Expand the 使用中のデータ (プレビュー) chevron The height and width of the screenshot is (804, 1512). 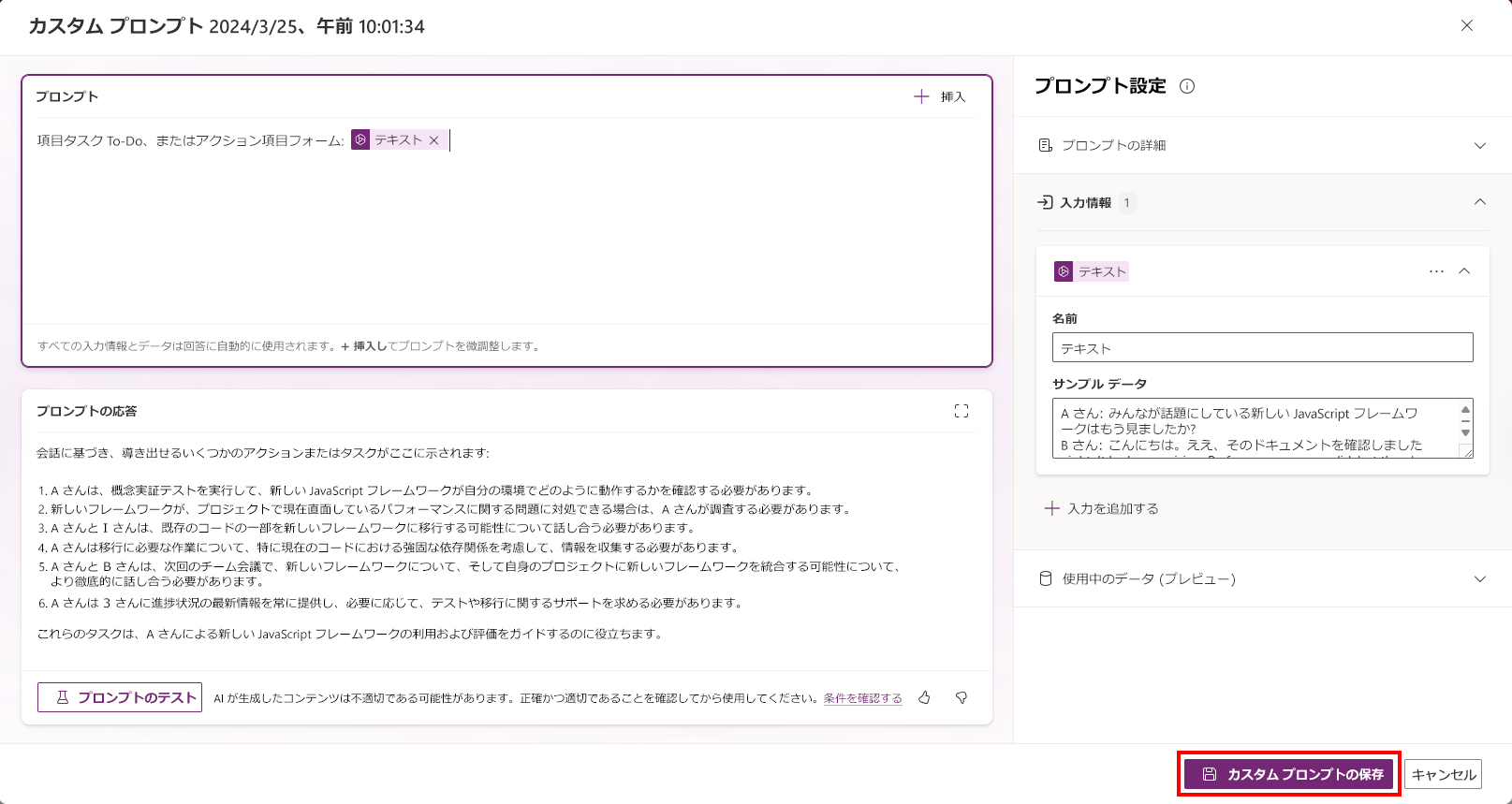click(x=1480, y=578)
